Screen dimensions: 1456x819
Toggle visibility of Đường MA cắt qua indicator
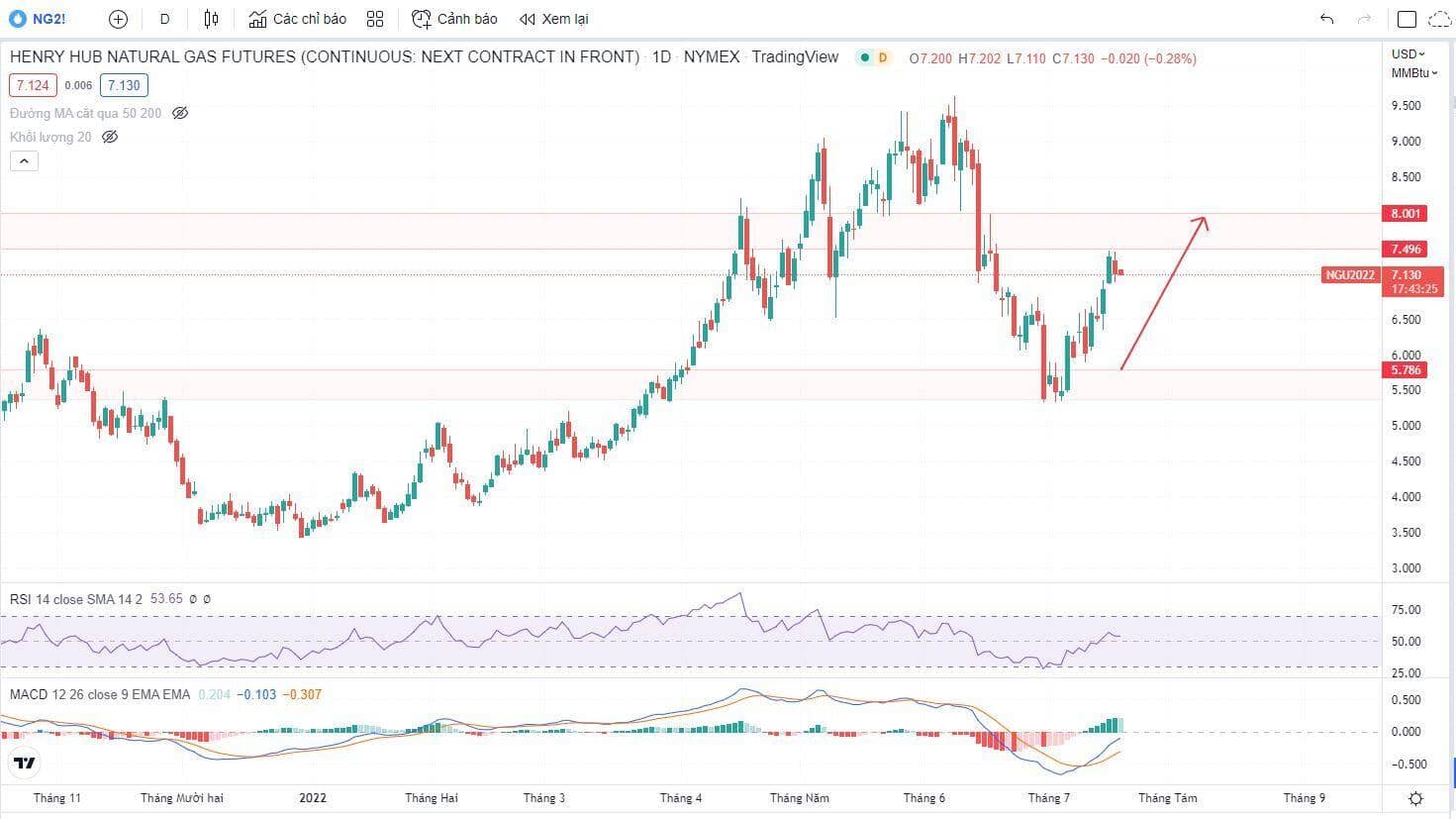pyautogui.click(x=180, y=113)
